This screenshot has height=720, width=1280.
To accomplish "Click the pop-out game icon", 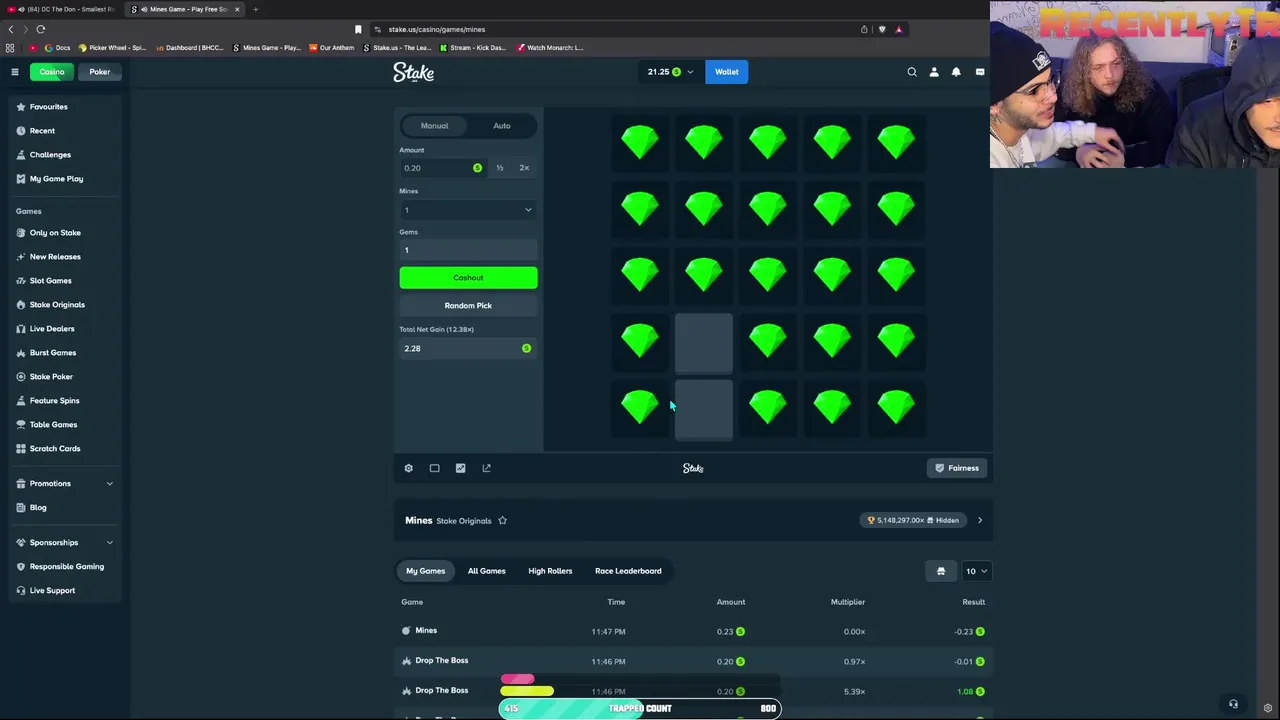I will pos(486,468).
